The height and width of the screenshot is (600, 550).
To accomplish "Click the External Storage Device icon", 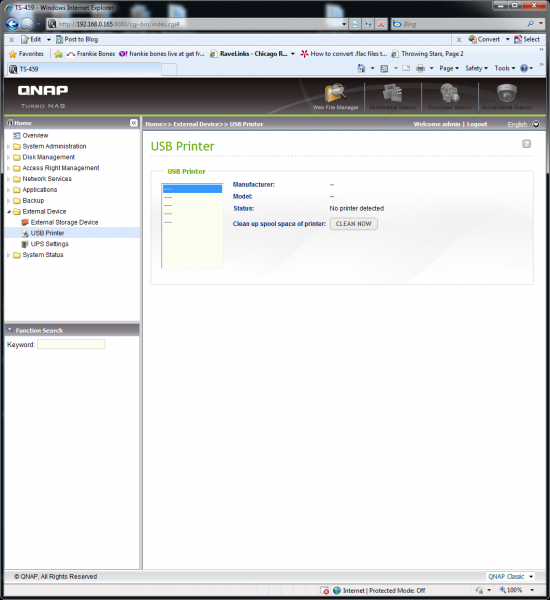I will pos(25,222).
